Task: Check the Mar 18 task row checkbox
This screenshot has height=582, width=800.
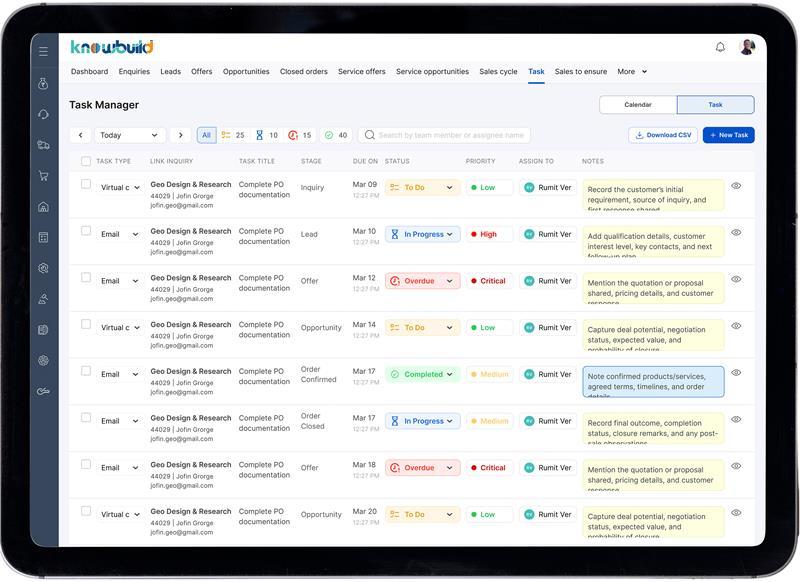Action: 86,464
